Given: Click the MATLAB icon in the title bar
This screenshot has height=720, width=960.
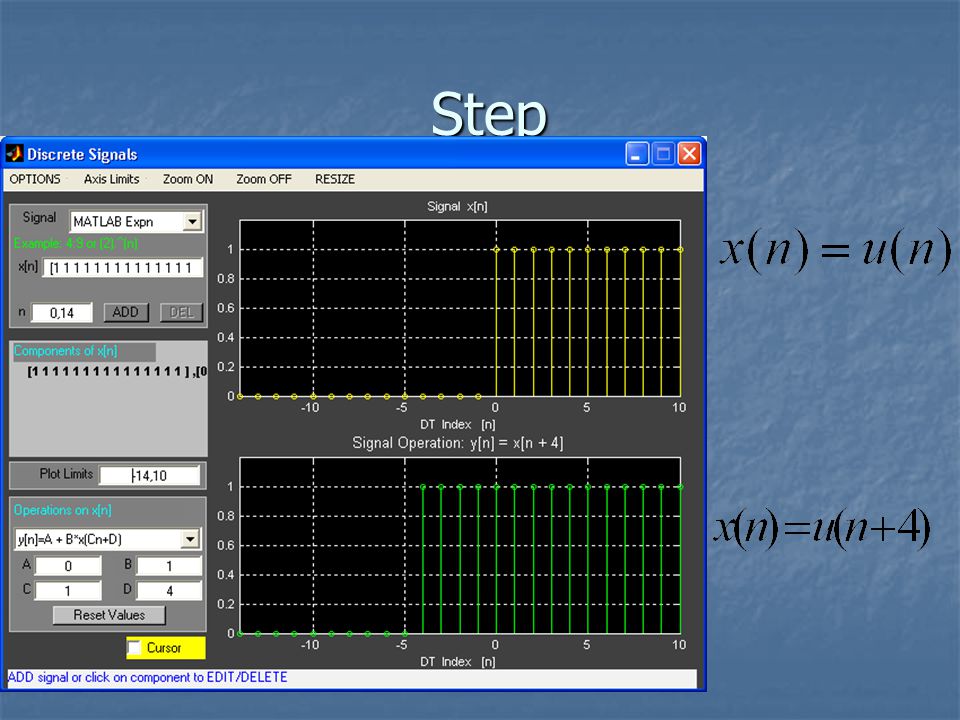Looking at the screenshot, I should (14, 154).
